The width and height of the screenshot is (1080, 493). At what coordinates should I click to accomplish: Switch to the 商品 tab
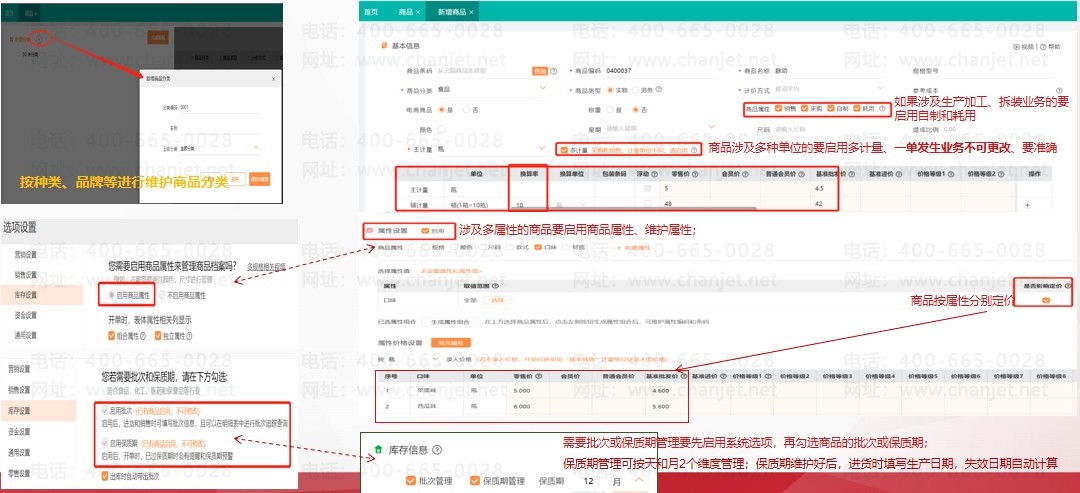[x=405, y=12]
